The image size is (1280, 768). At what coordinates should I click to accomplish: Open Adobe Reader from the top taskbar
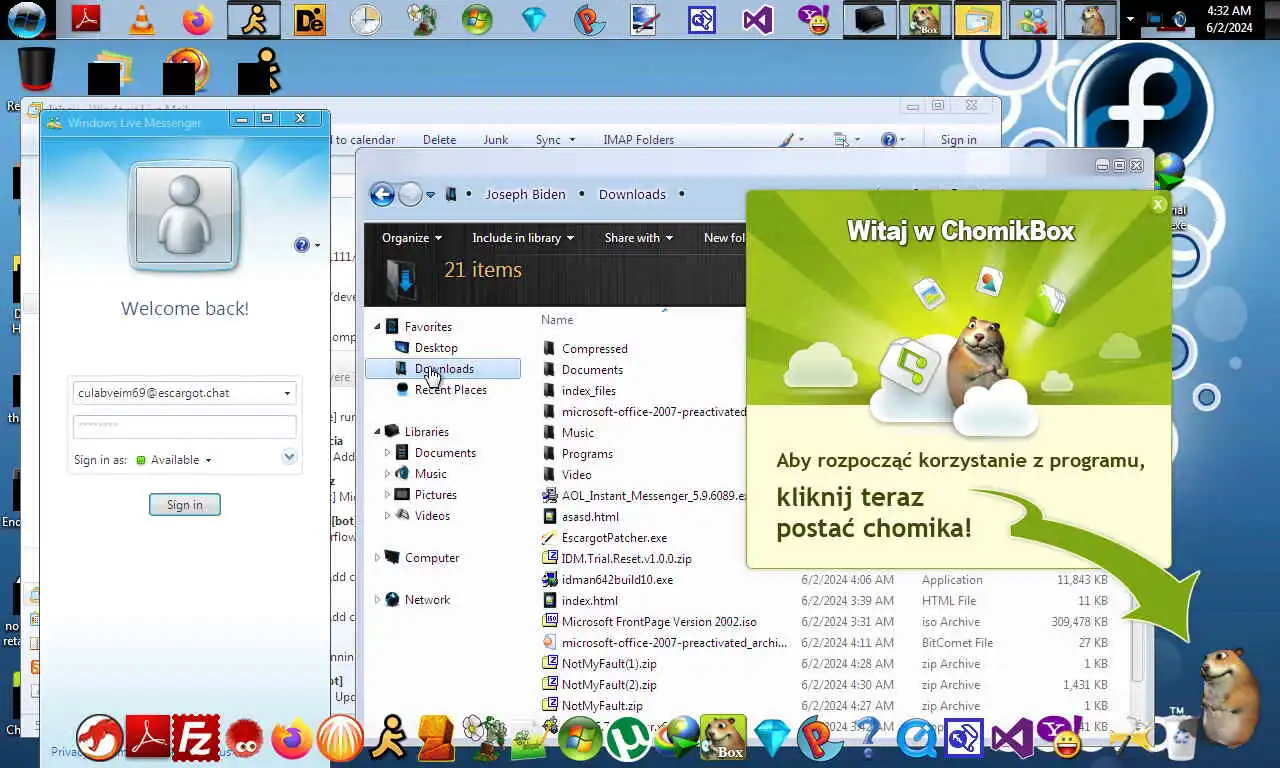point(87,18)
